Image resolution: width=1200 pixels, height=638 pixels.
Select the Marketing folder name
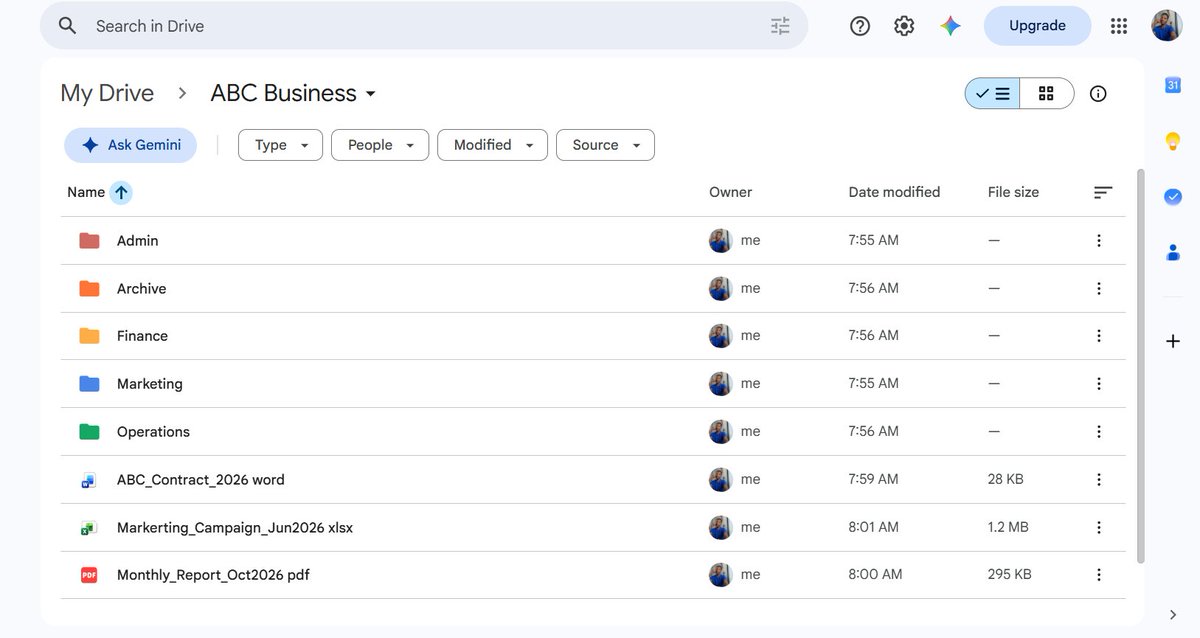pyautogui.click(x=149, y=384)
